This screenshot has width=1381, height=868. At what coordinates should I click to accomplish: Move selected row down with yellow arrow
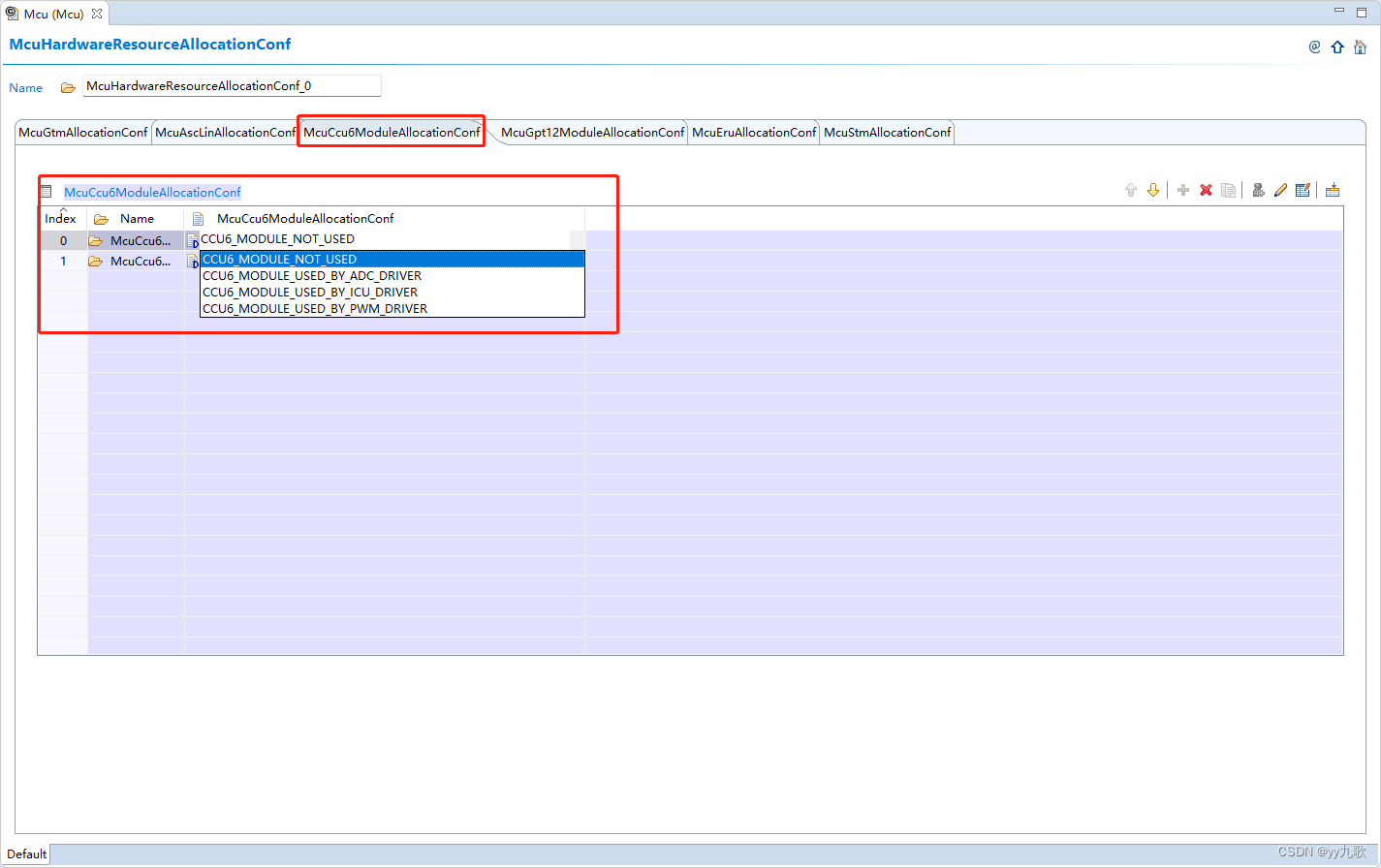click(x=1153, y=191)
